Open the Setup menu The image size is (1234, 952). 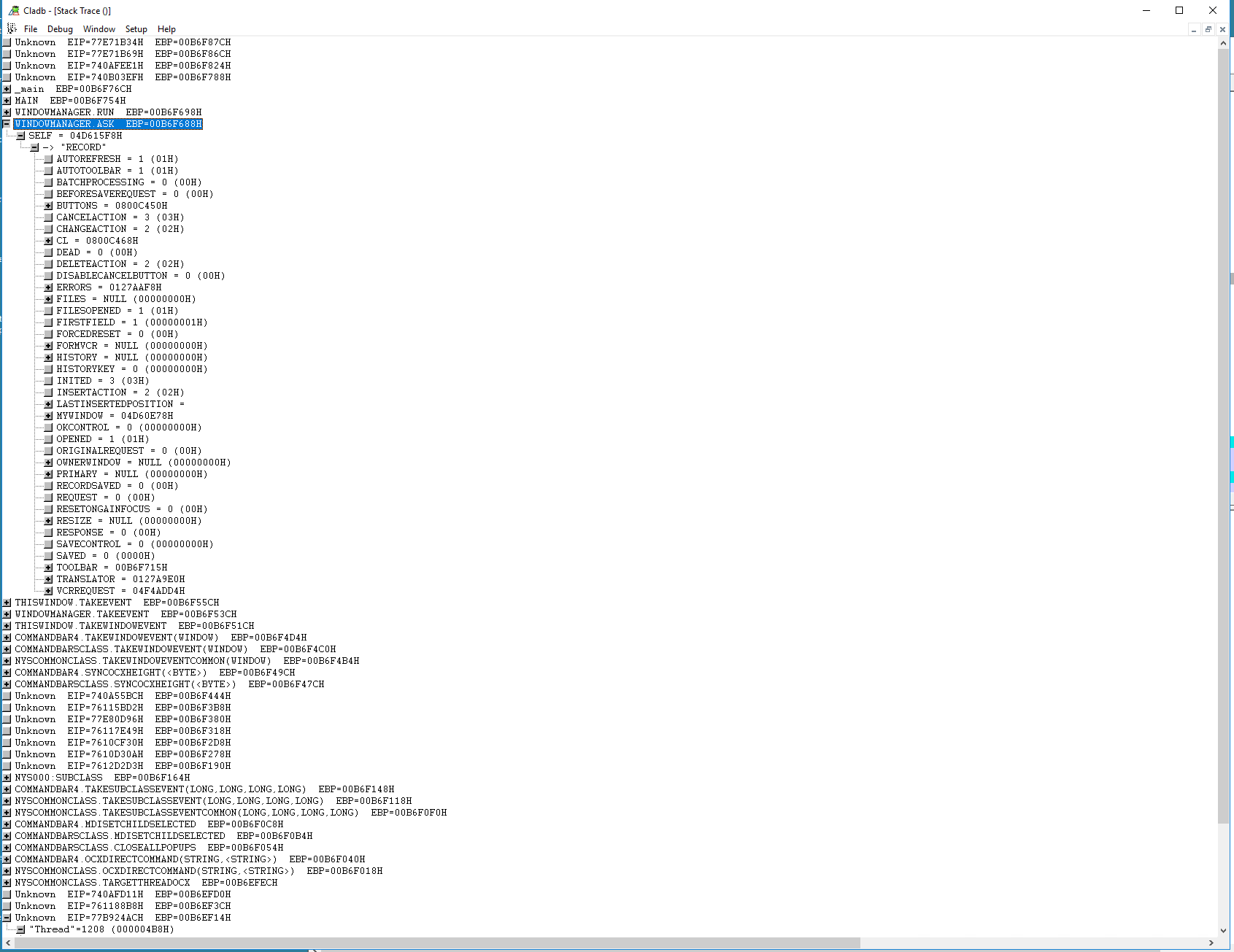pyautogui.click(x=136, y=29)
